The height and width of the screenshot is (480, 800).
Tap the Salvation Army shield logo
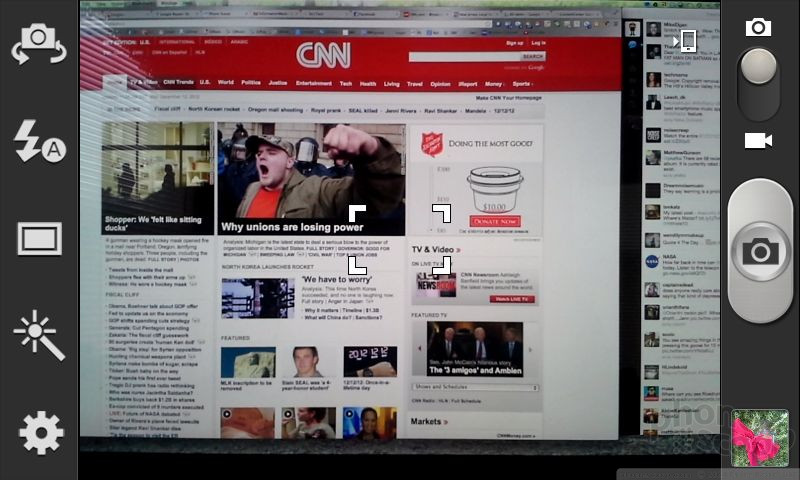pos(432,144)
